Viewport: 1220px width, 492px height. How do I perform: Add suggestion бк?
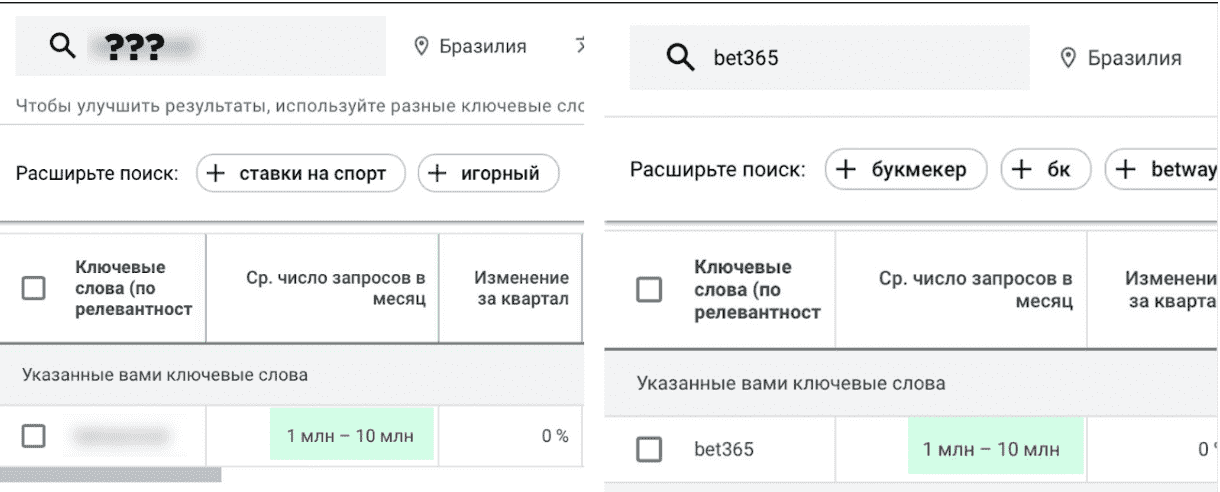1046,169
